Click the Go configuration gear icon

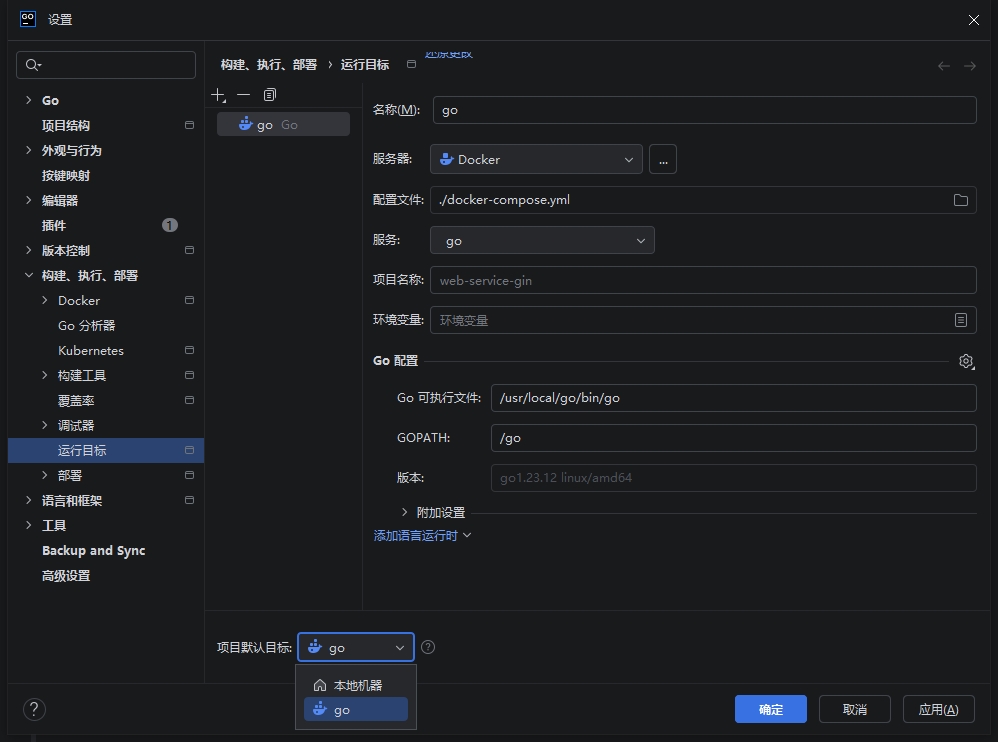point(965,361)
